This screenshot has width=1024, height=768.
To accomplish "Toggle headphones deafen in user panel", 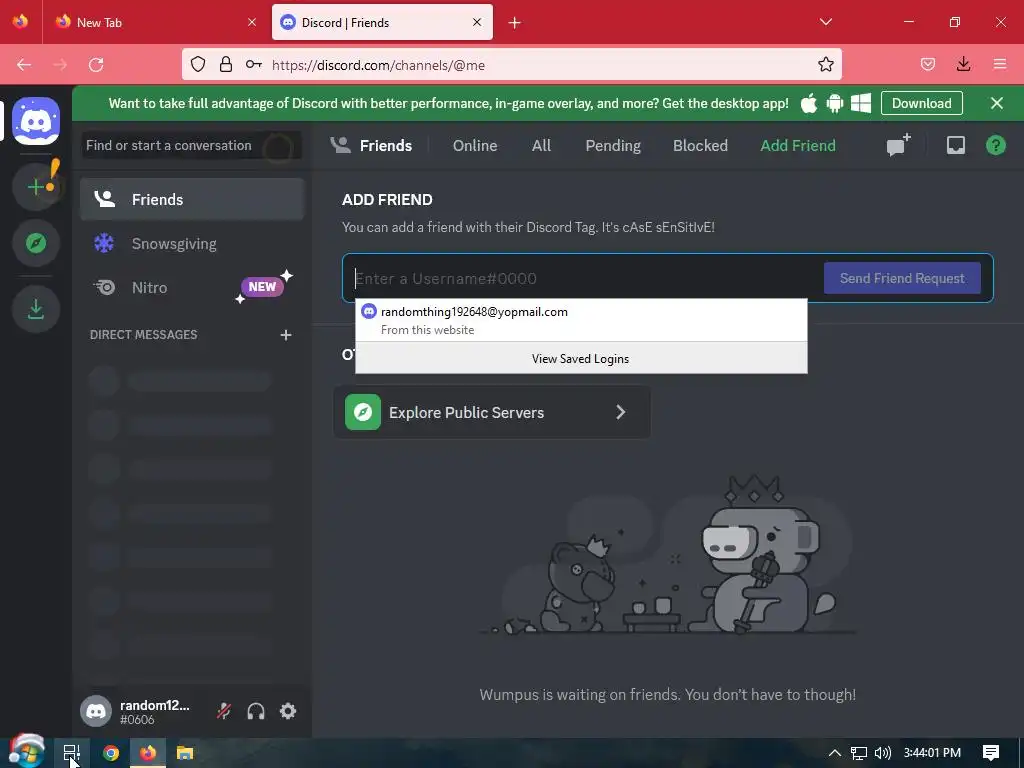I will click(x=256, y=711).
